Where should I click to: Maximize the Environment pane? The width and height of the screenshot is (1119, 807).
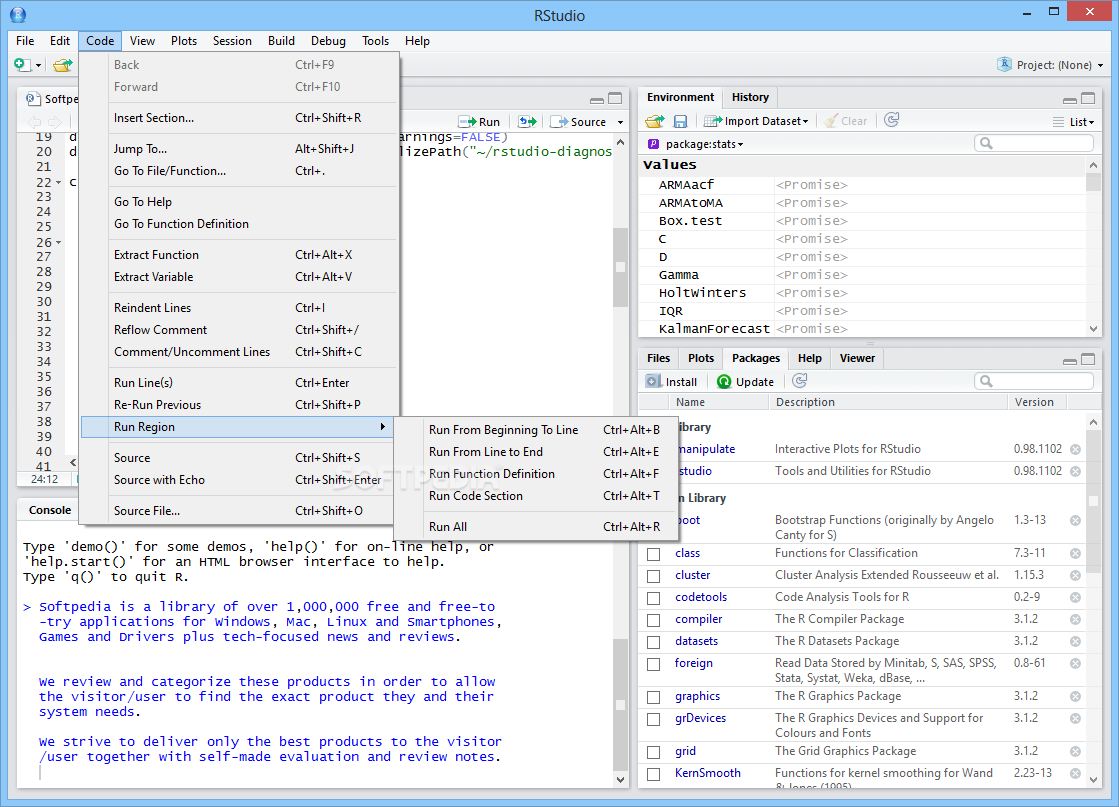(x=1088, y=98)
